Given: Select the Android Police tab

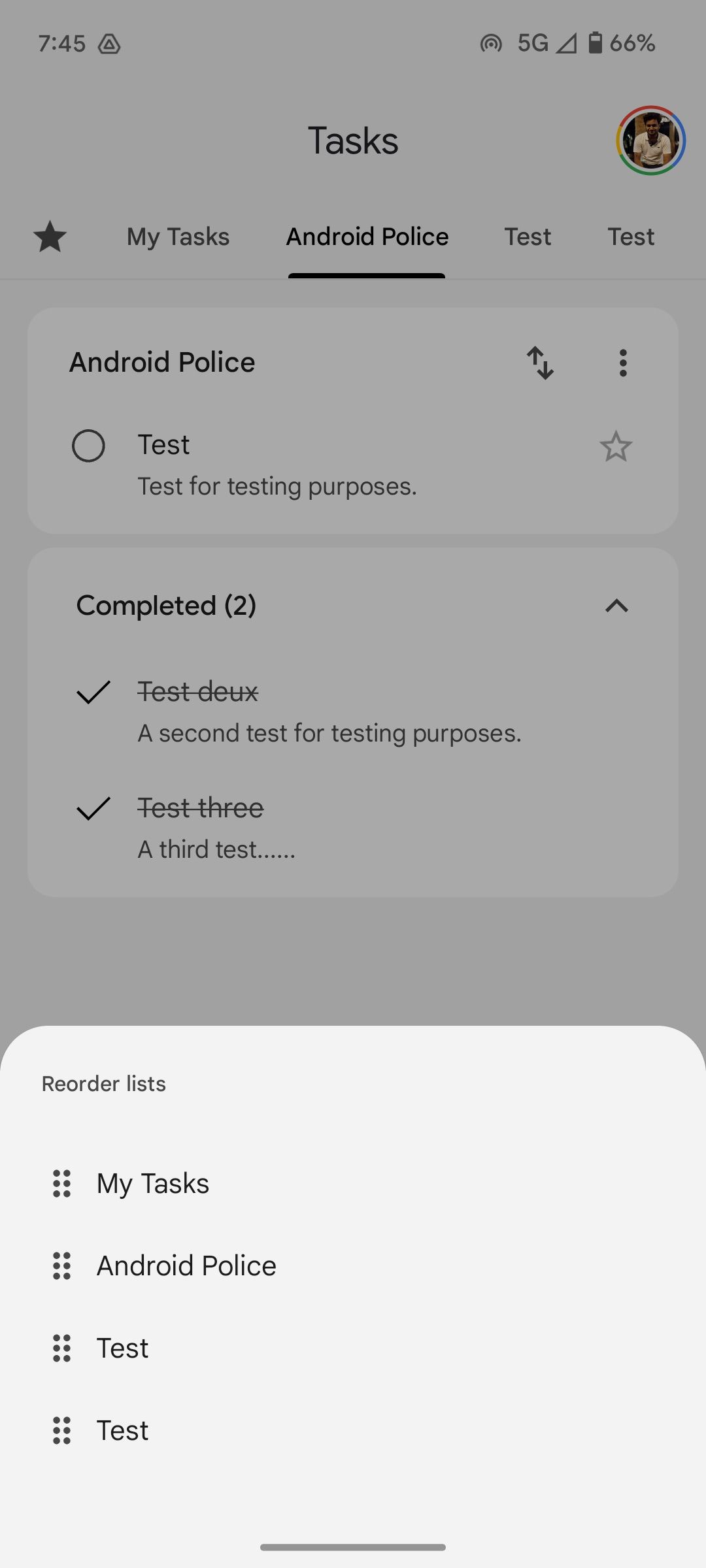Looking at the screenshot, I should pyautogui.click(x=367, y=237).
